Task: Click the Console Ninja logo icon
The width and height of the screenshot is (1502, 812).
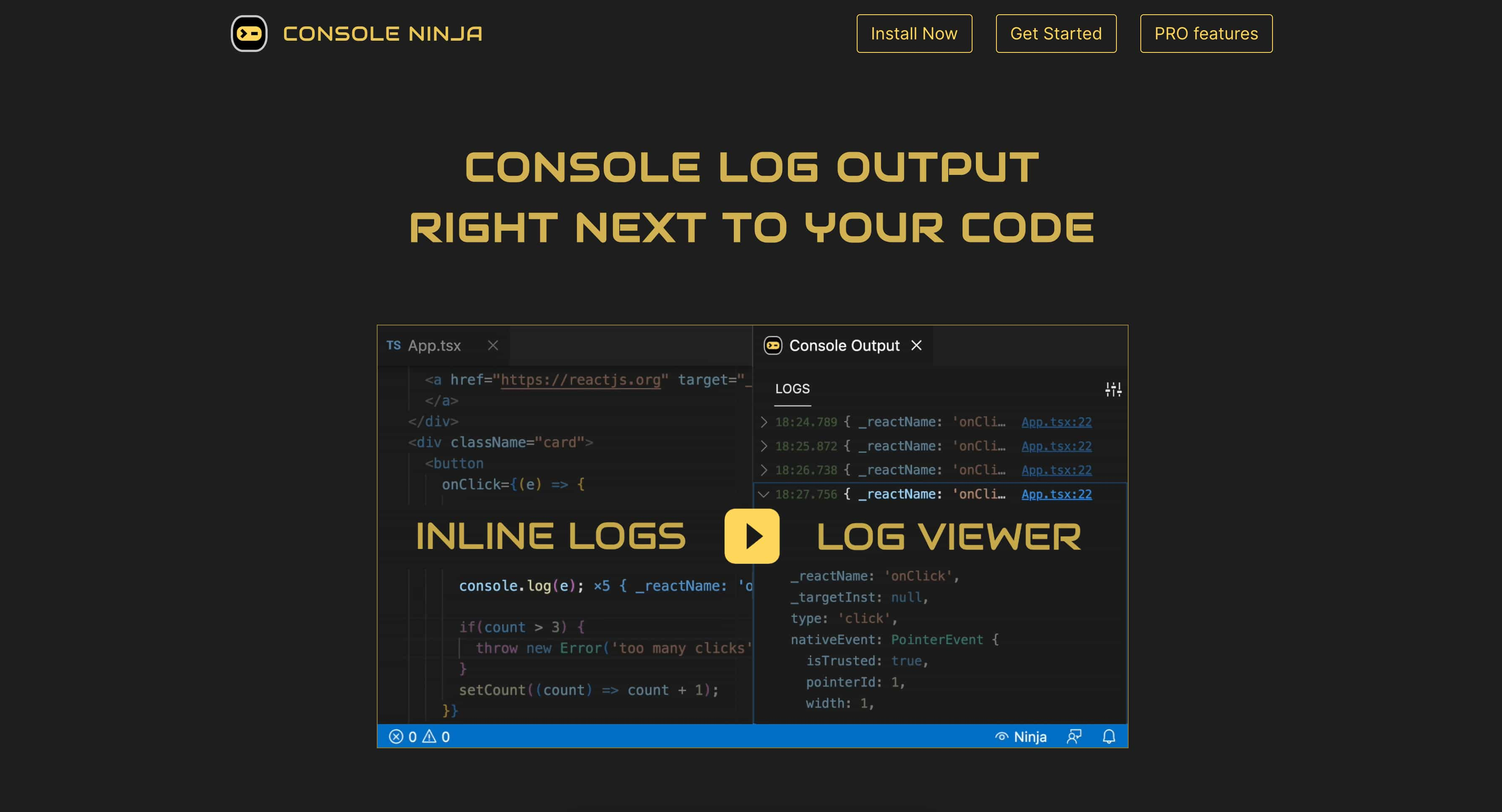Action: [x=249, y=33]
